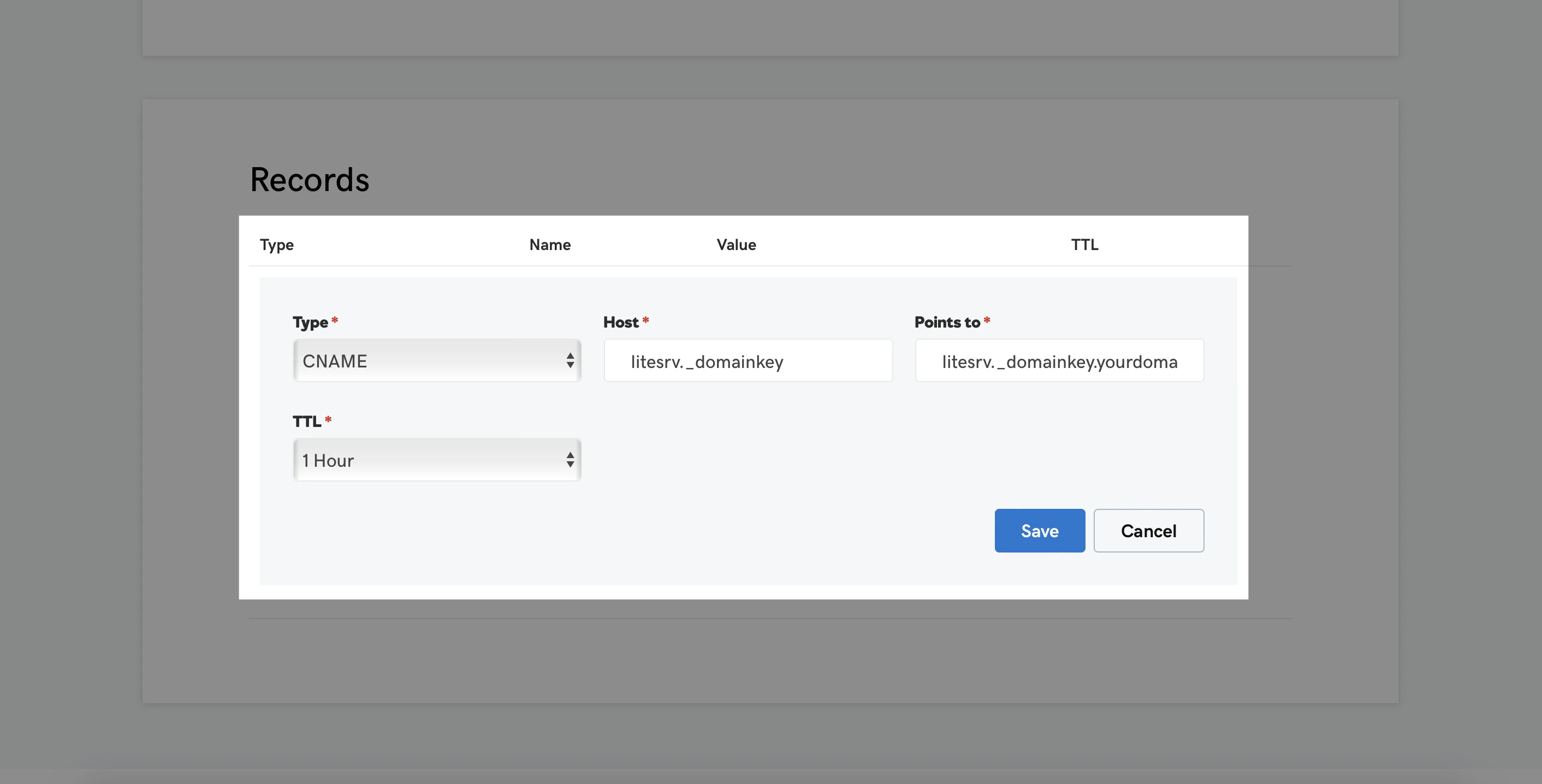Click the Type column header
The height and width of the screenshot is (784, 1542).
[276, 245]
